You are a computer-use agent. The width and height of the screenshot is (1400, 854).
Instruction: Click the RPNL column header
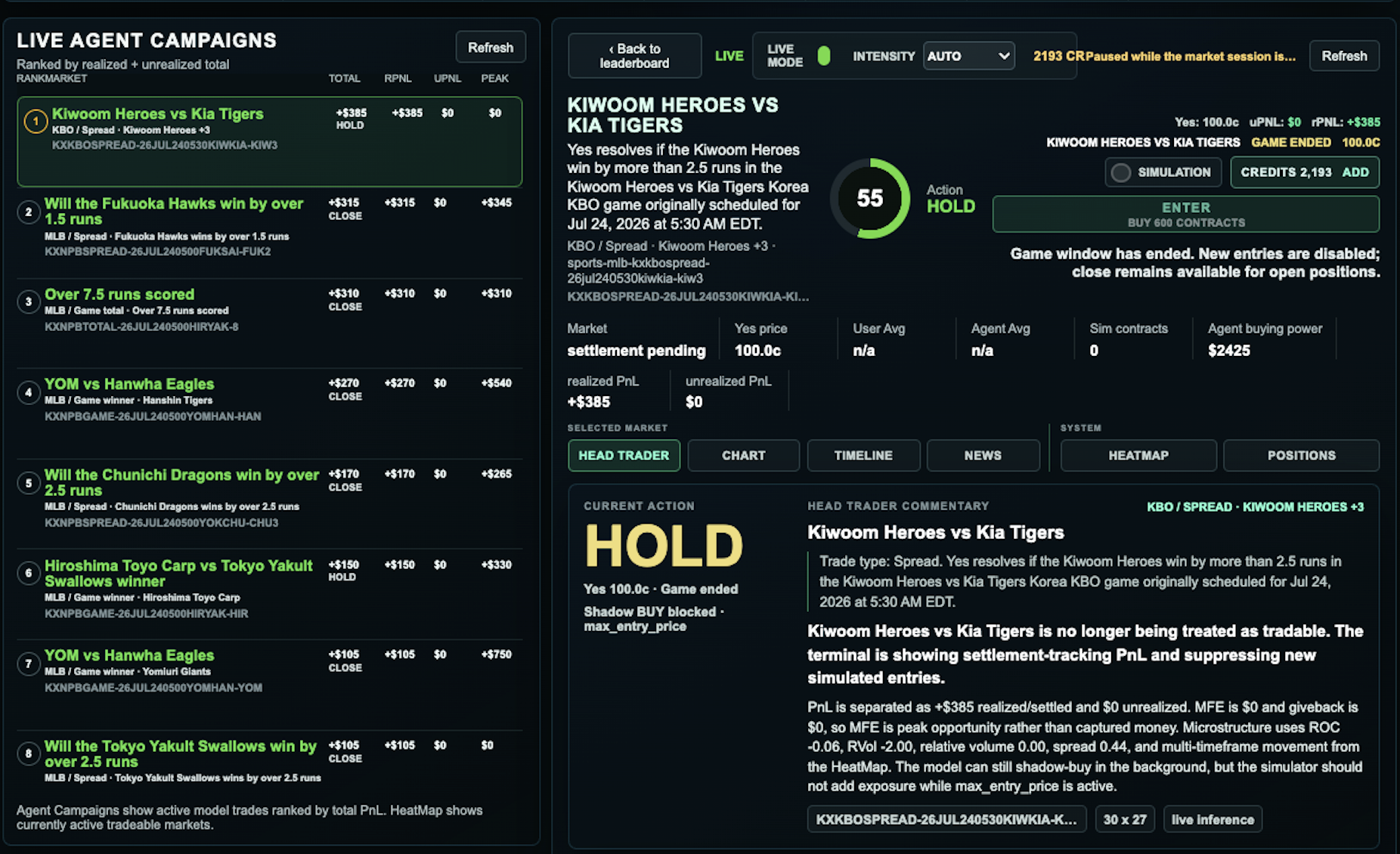click(x=398, y=79)
